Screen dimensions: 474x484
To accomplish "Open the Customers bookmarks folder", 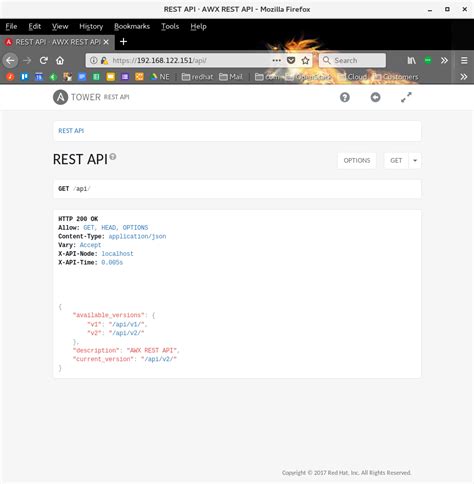I will [396, 77].
